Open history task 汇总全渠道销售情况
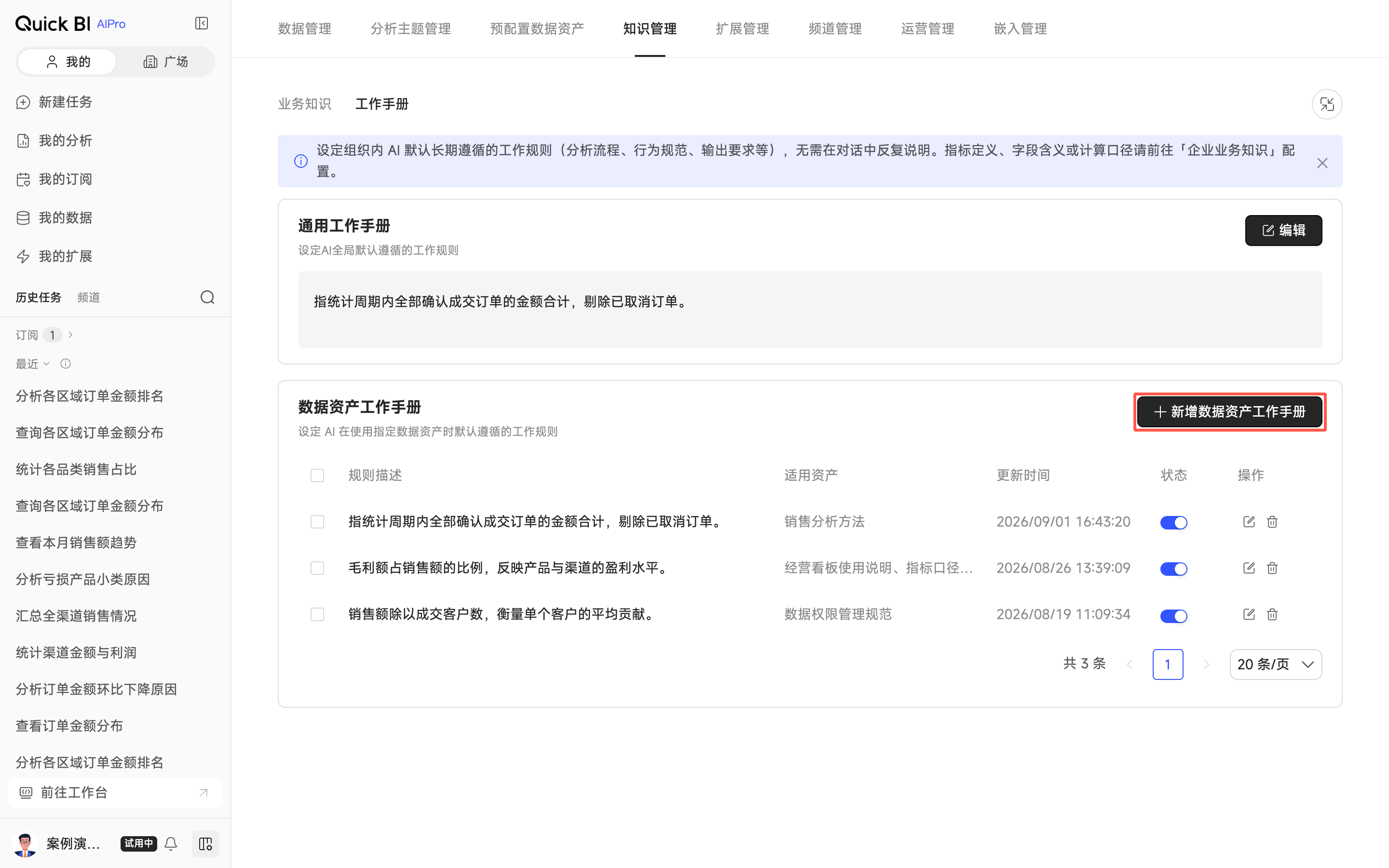The height and width of the screenshot is (868, 1389). (76, 616)
